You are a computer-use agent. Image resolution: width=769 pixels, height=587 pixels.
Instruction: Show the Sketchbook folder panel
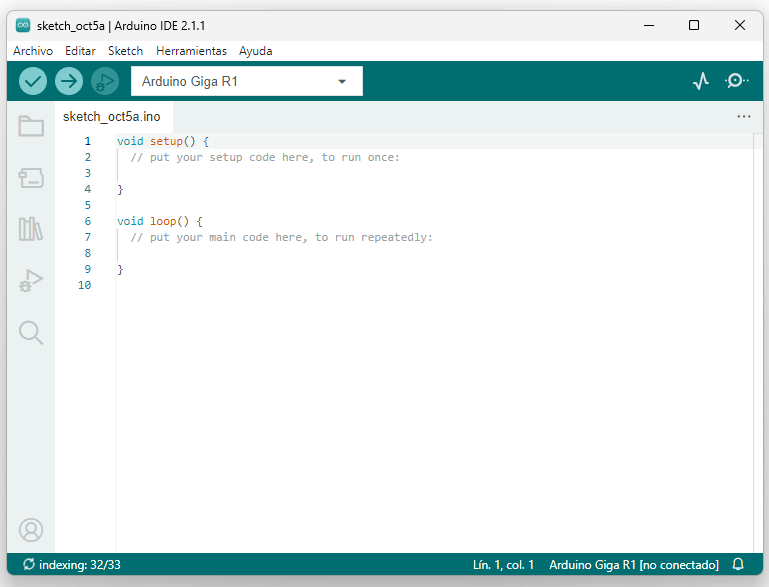[x=31, y=126]
